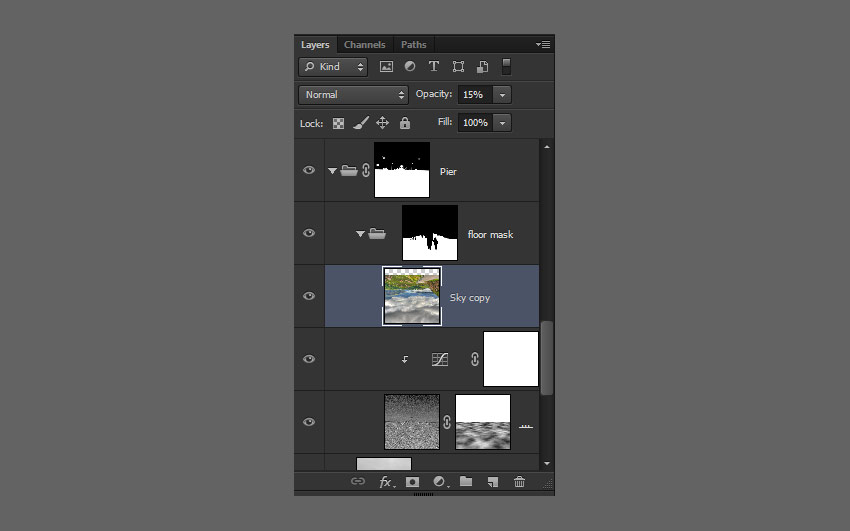Click the Pier group name

[x=448, y=172]
